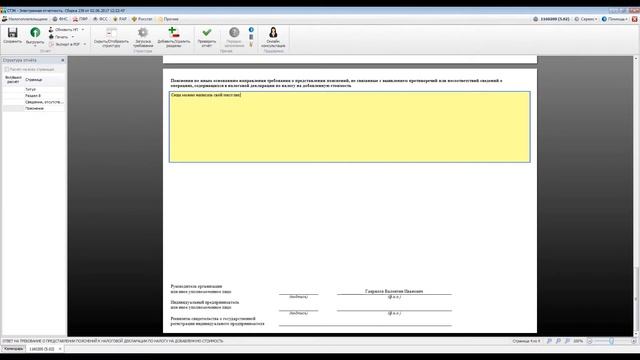Open the ФСС menu
Screen dimensions: 640x360
tap(100, 19)
